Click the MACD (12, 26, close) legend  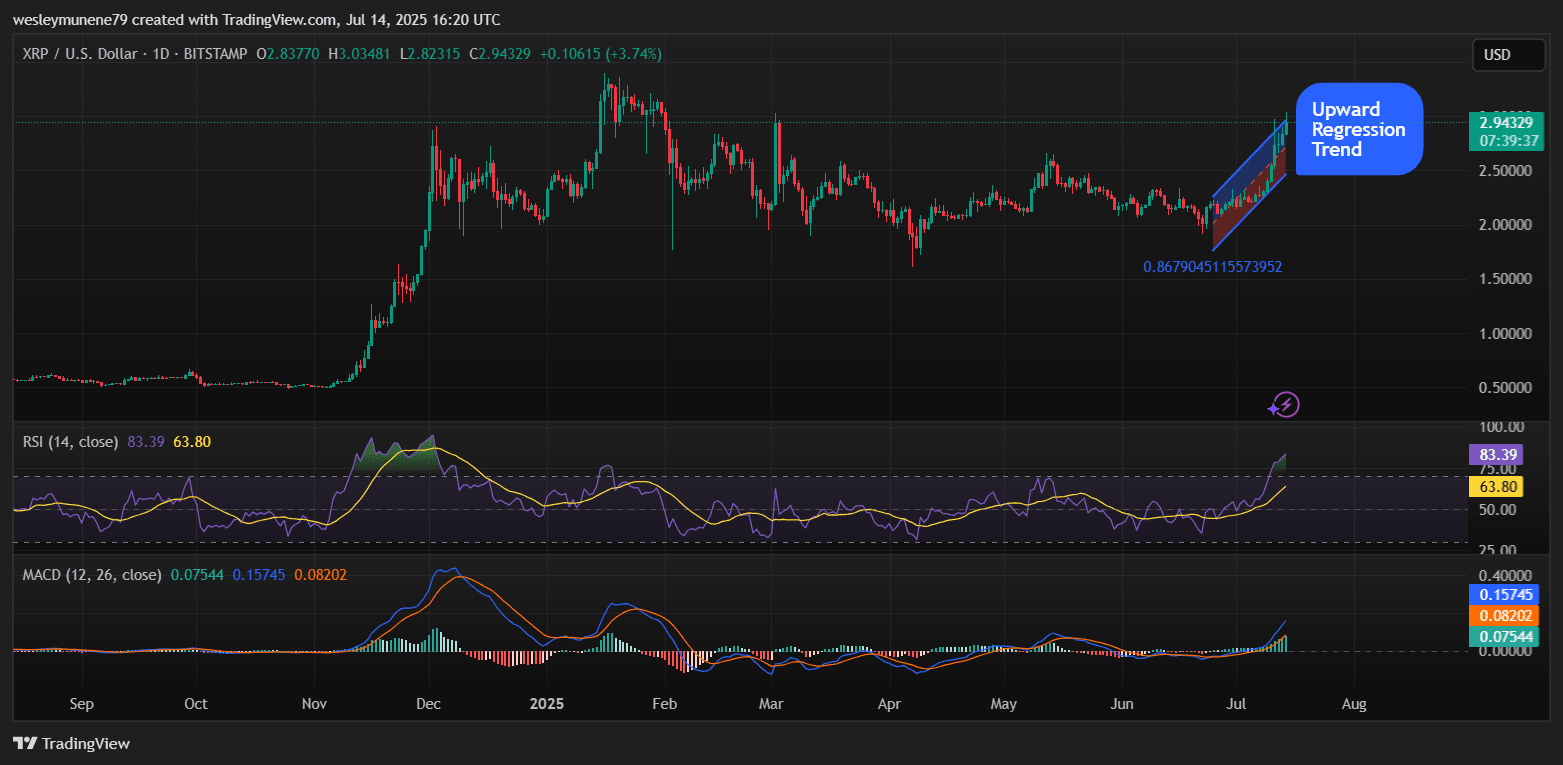click(x=92, y=574)
